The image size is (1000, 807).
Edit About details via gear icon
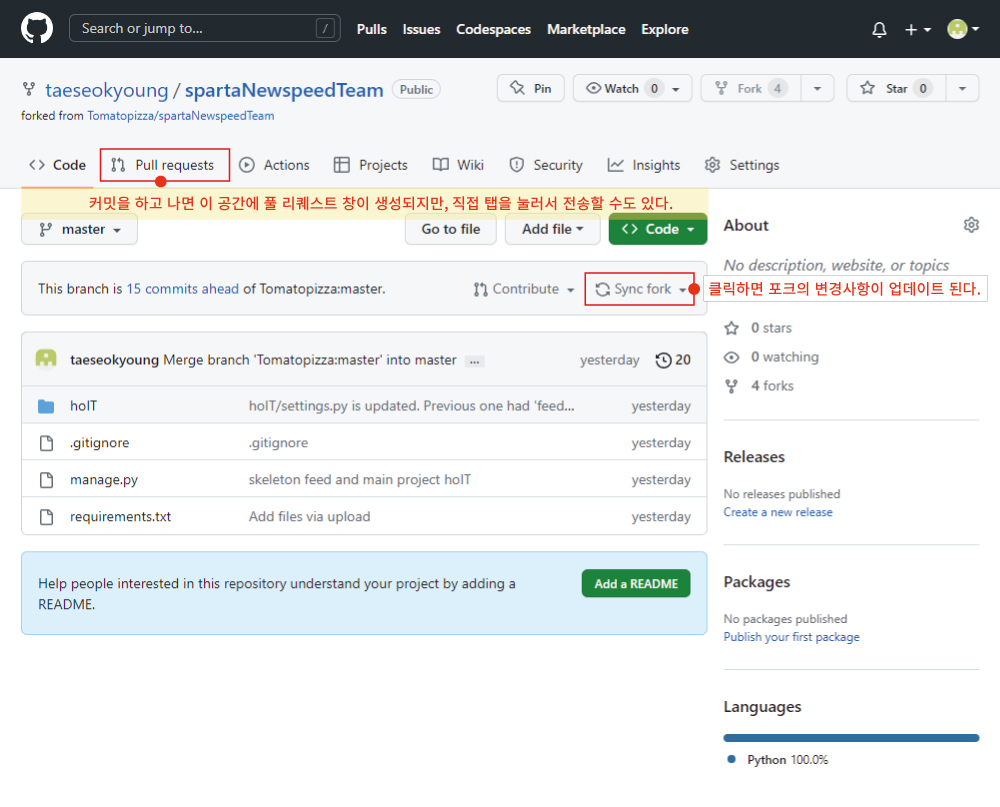click(x=971, y=225)
